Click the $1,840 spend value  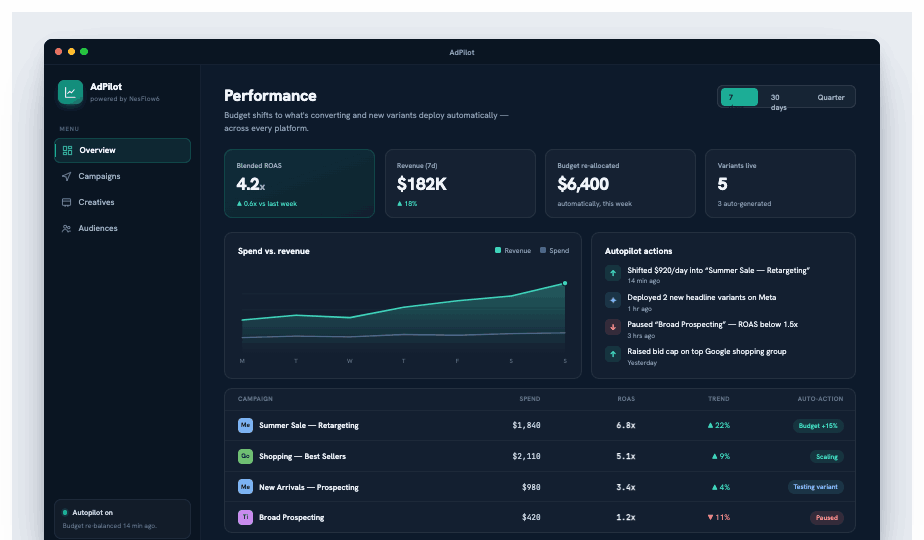[526, 426]
